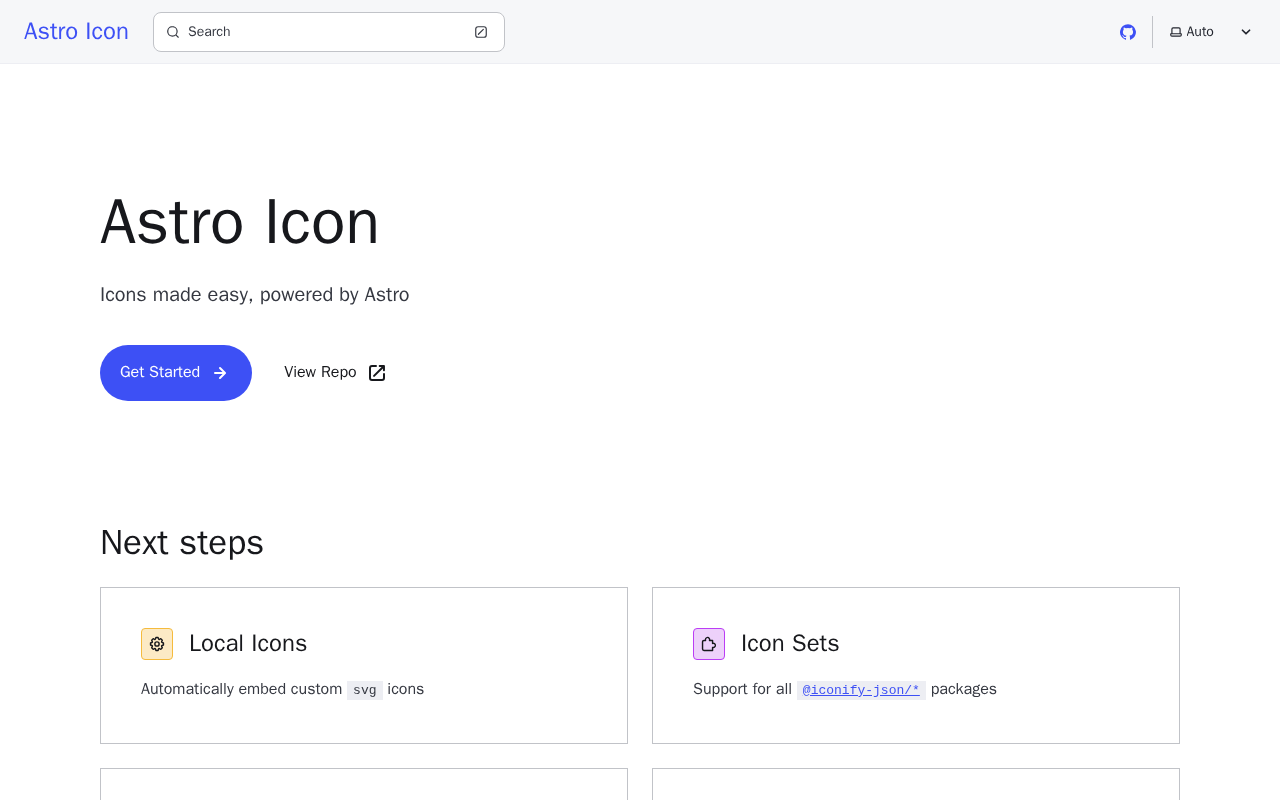The image size is (1280, 800).
Task: Click the Next steps heading
Action: 182,543
